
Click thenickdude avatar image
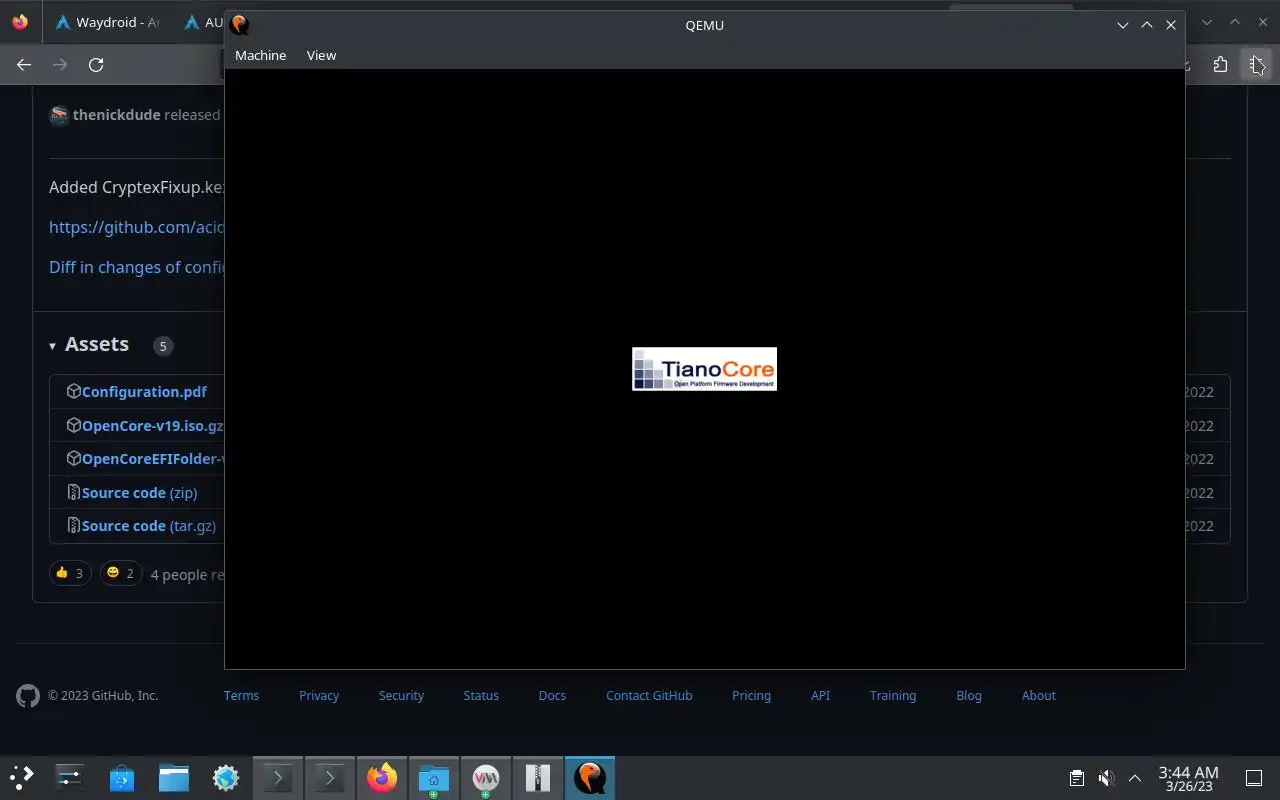(x=59, y=115)
